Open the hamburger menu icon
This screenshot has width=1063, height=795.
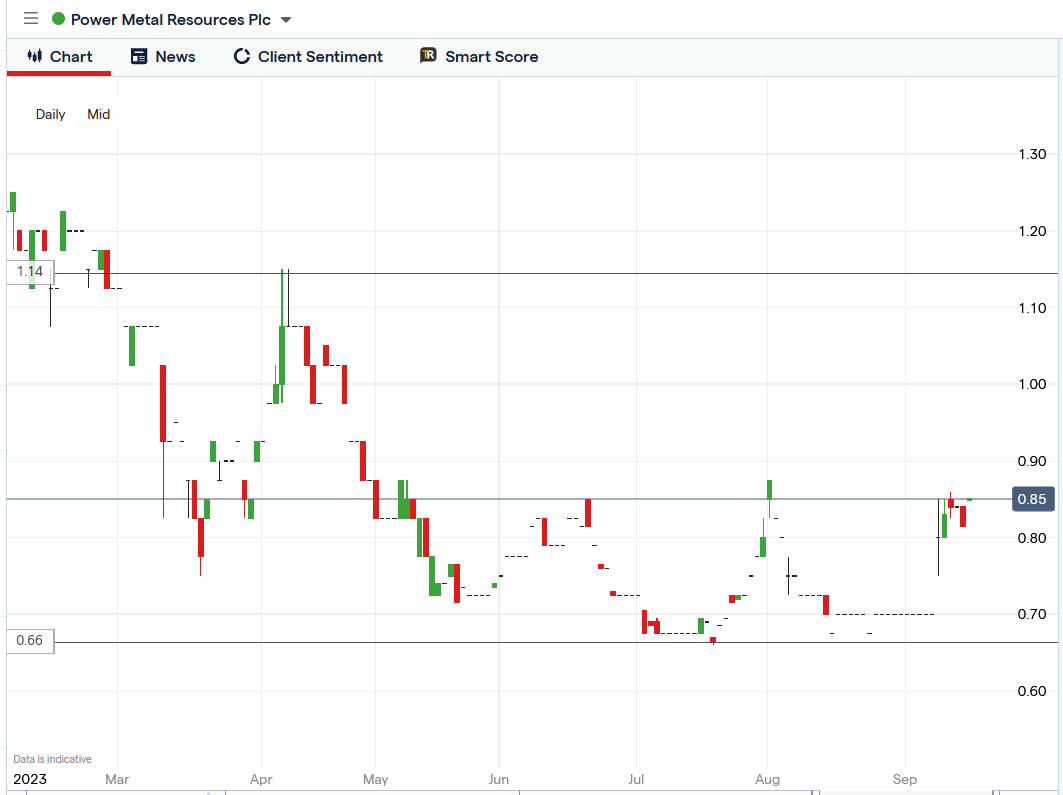point(31,18)
